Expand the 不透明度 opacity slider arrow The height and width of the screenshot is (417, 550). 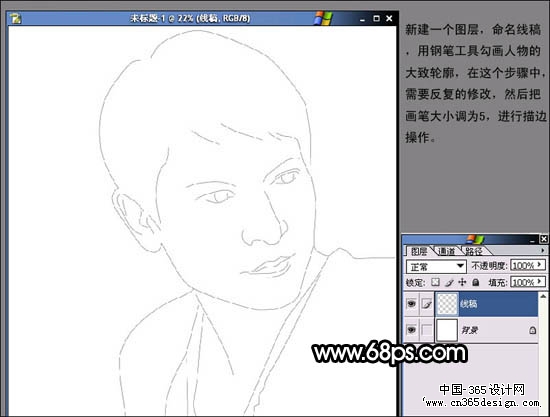click(539, 265)
